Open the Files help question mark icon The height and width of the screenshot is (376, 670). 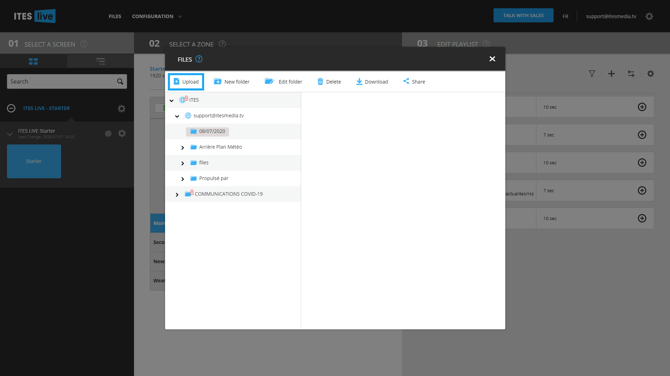199,59
